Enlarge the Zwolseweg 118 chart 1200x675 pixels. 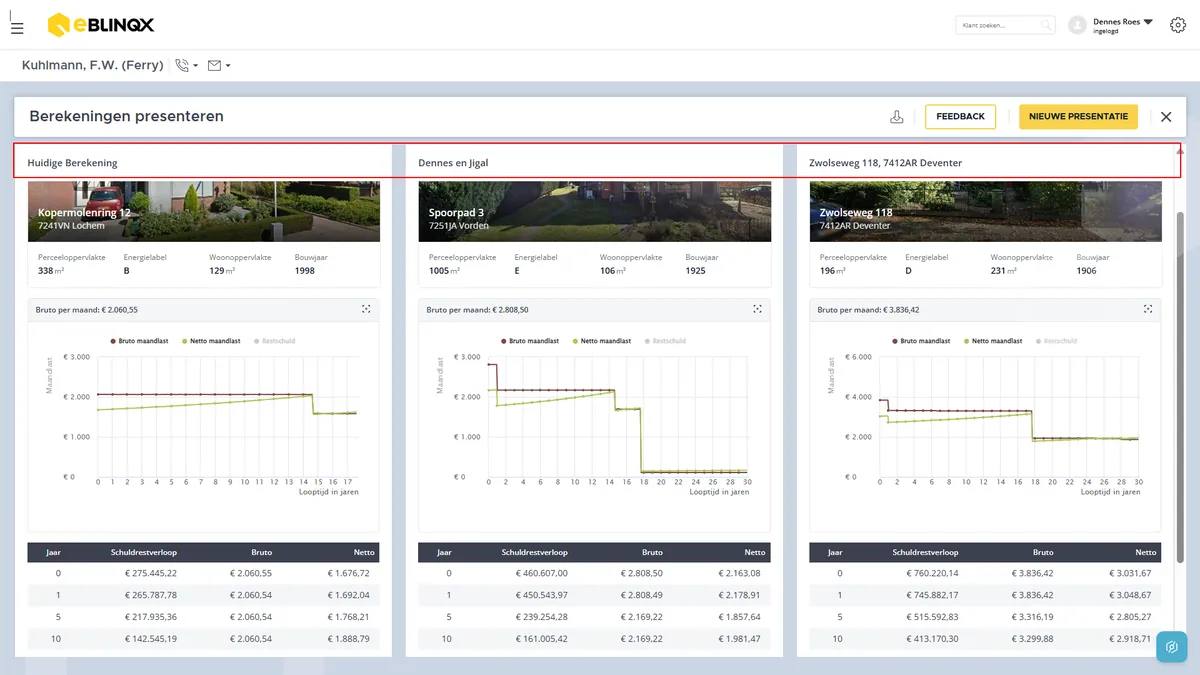[1149, 310]
